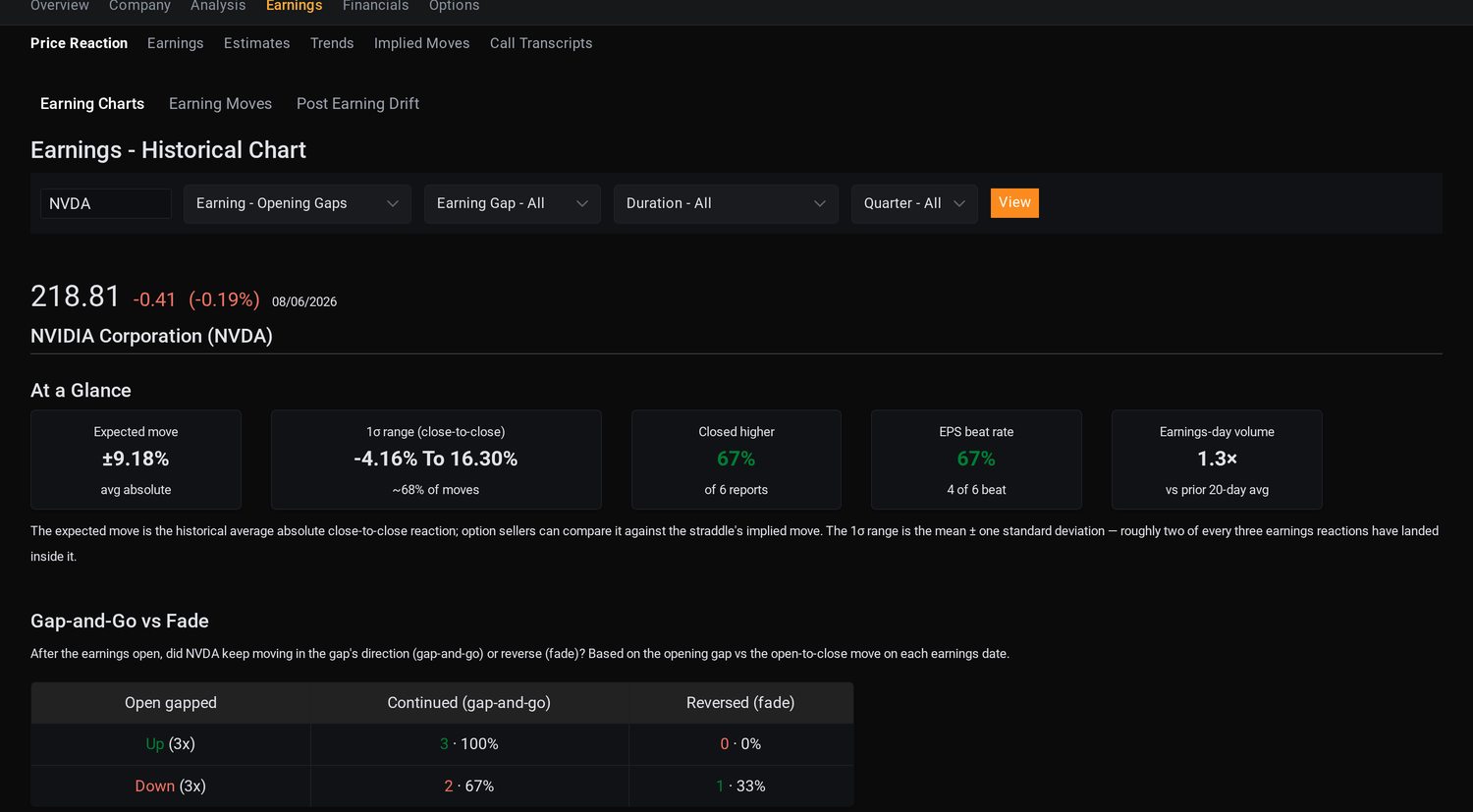Click the 'of 6 reports' text
Screen dimensions: 1473x812
tap(736, 490)
